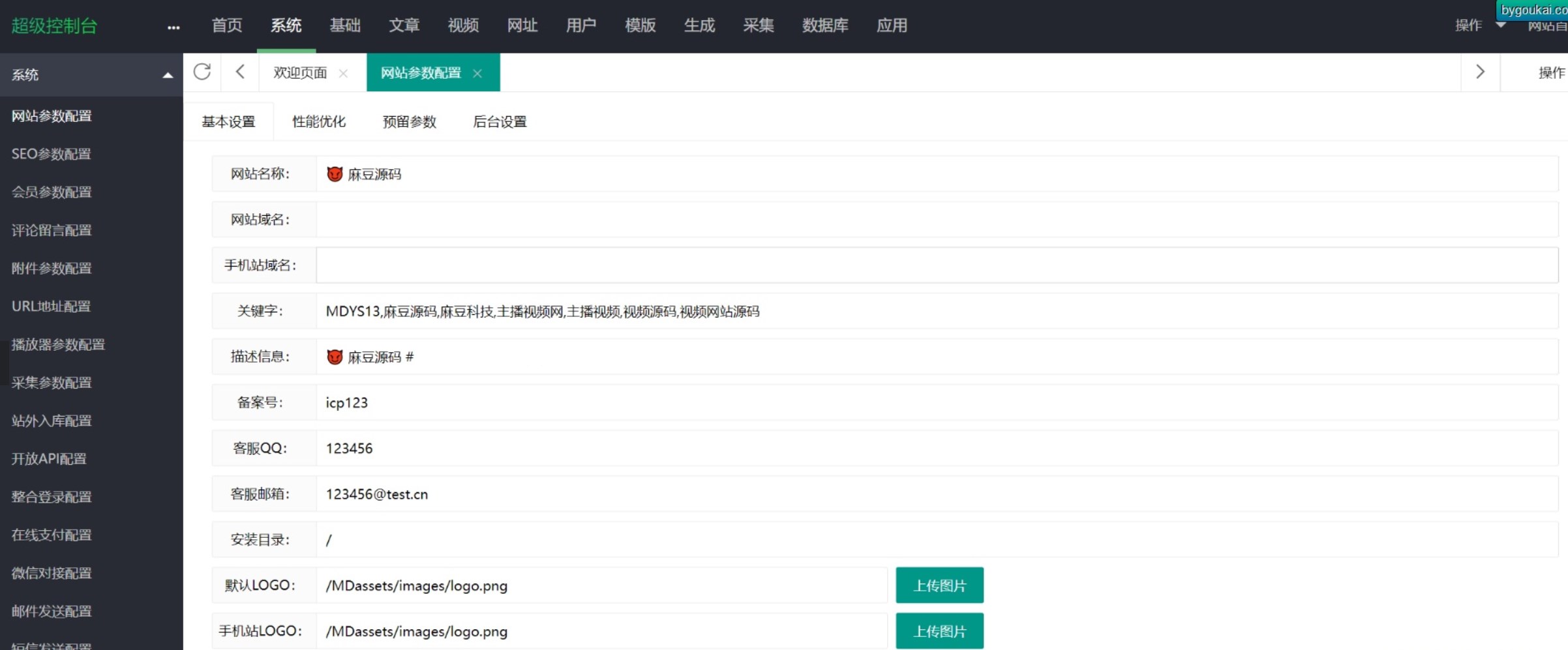Open 会员参数配置 in the sidebar

52,192
